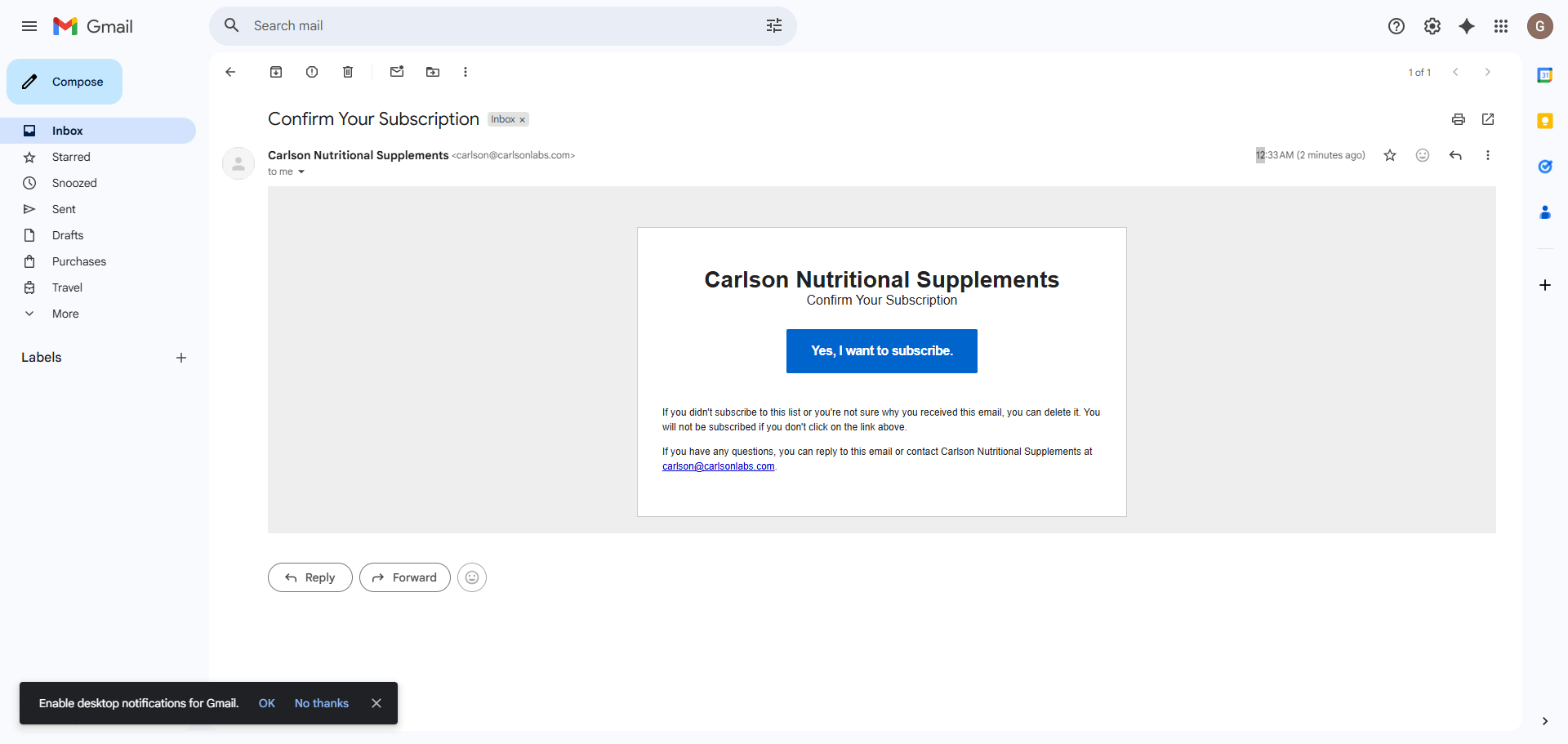The image size is (1568, 744).
Task: Open the Purchases folder
Action: point(98,261)
